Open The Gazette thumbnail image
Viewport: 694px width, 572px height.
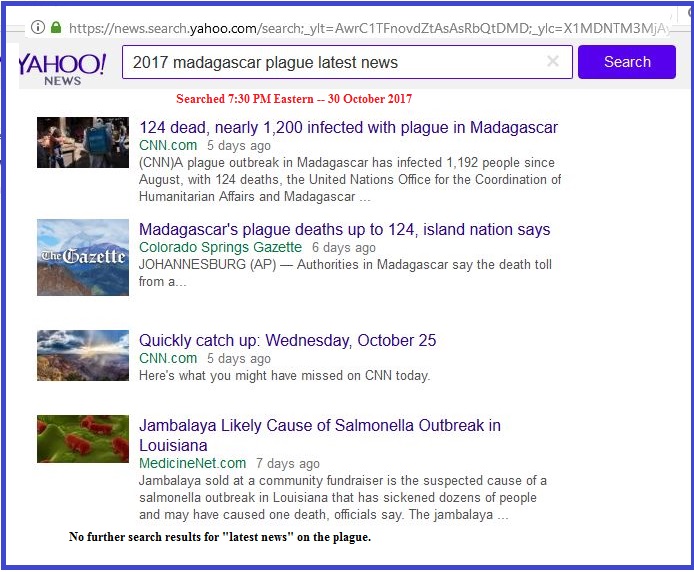(83, 257)
